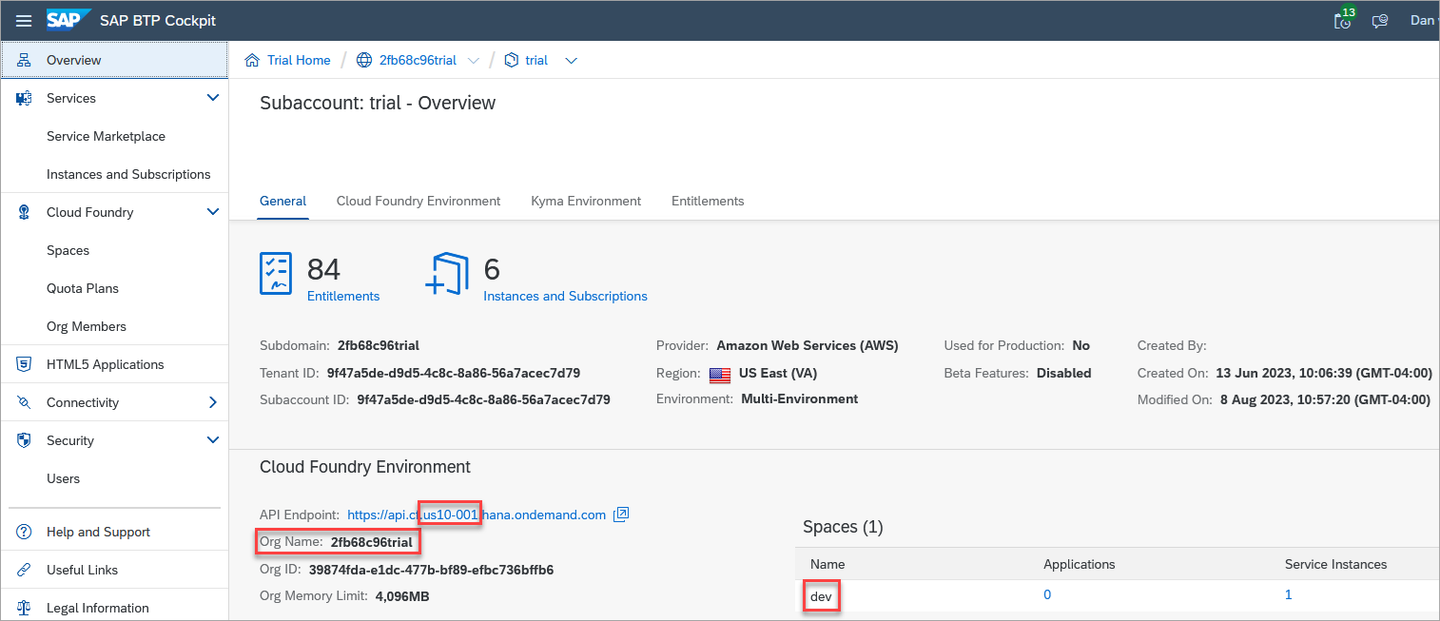This screenshot has width=1440, height=621.
Task: Click the Org Name value 2fb68c96trial
Action: coord(371,542)
